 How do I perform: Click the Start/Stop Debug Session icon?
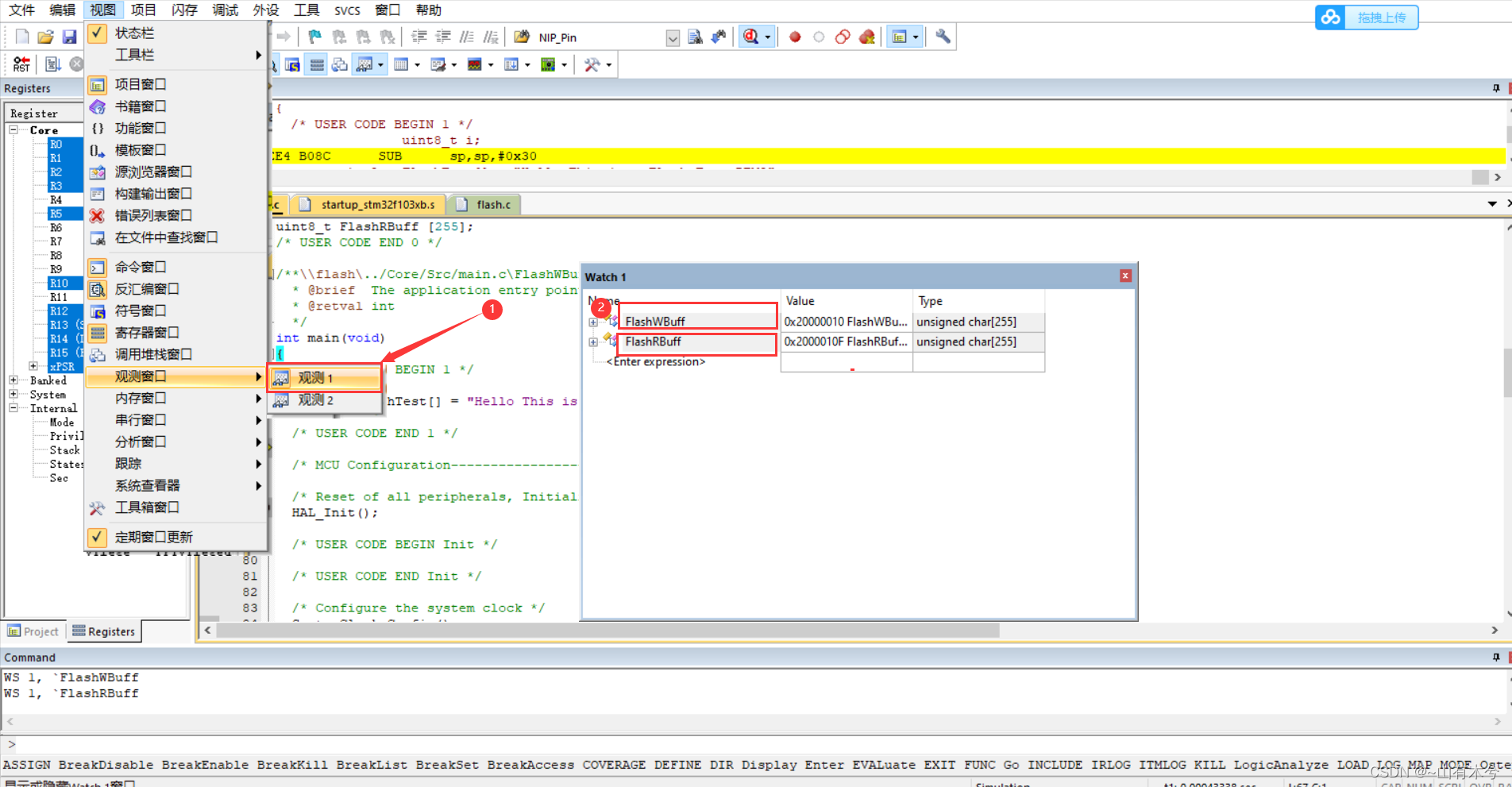(x=750, y=37)
